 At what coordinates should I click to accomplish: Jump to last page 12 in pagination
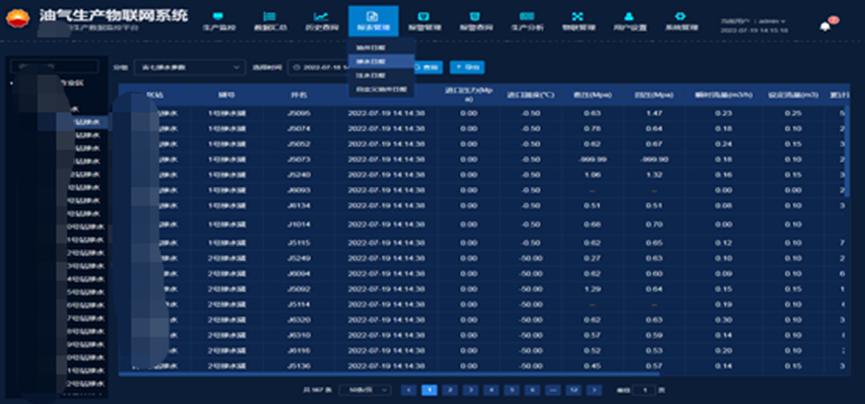pyautogui.click(x=573, y=390)
